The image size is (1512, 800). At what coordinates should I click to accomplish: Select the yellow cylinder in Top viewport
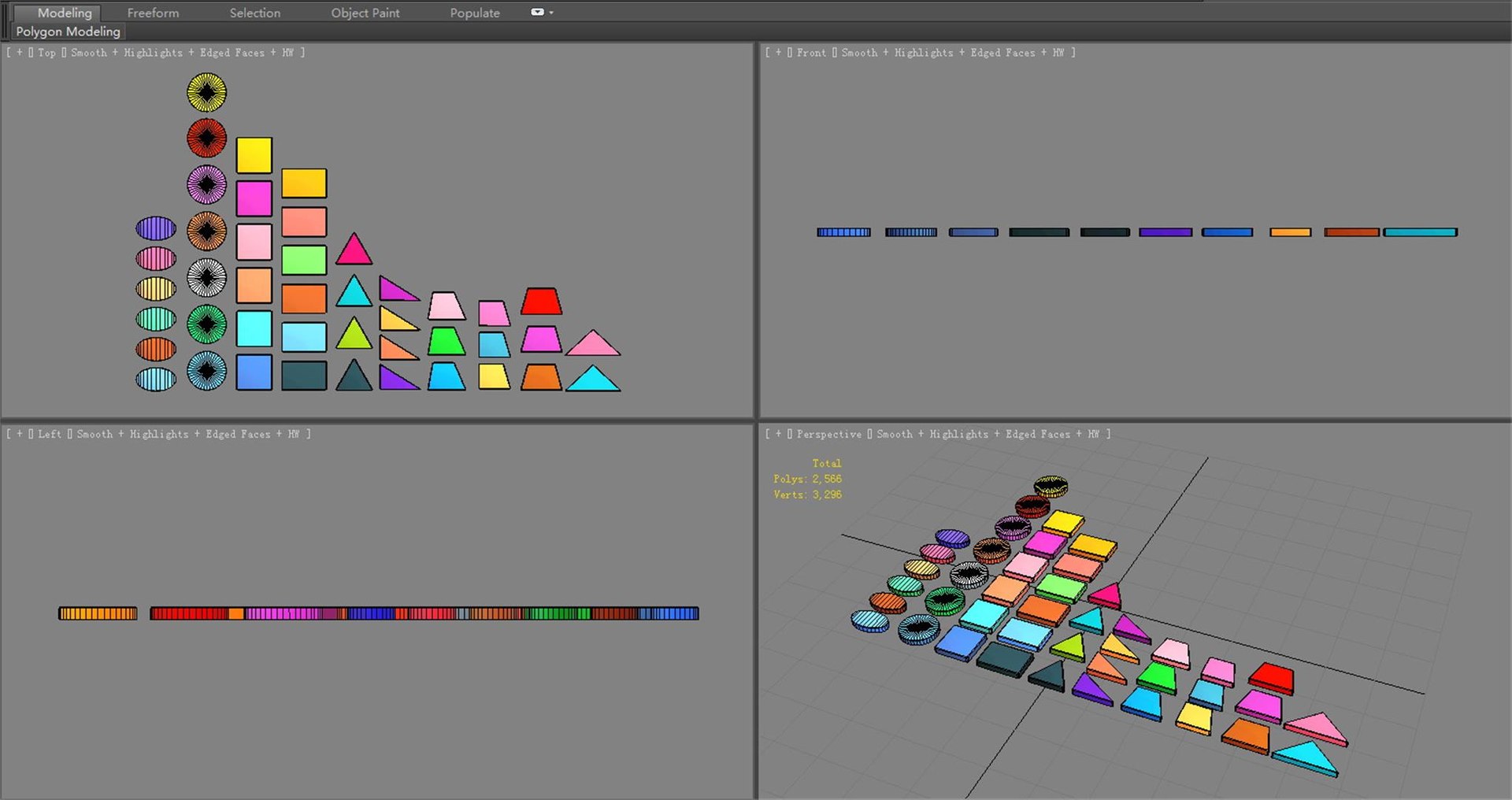pyautogui.click(x=207, y=93)
